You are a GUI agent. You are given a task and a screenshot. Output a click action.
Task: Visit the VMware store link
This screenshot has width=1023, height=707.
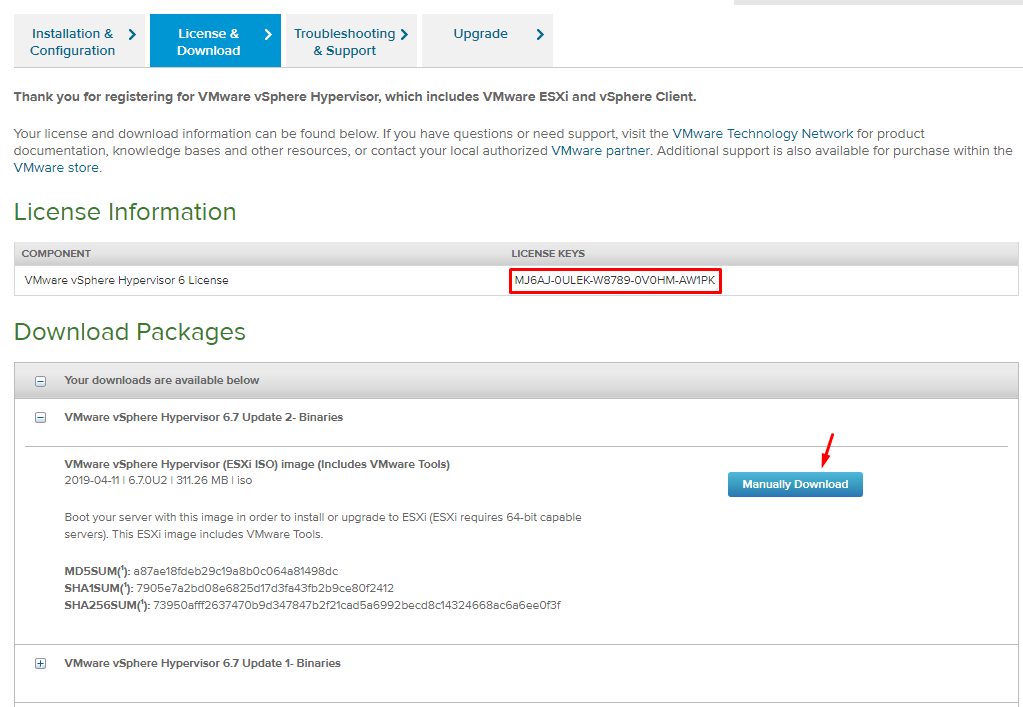(x=56, y=168)
